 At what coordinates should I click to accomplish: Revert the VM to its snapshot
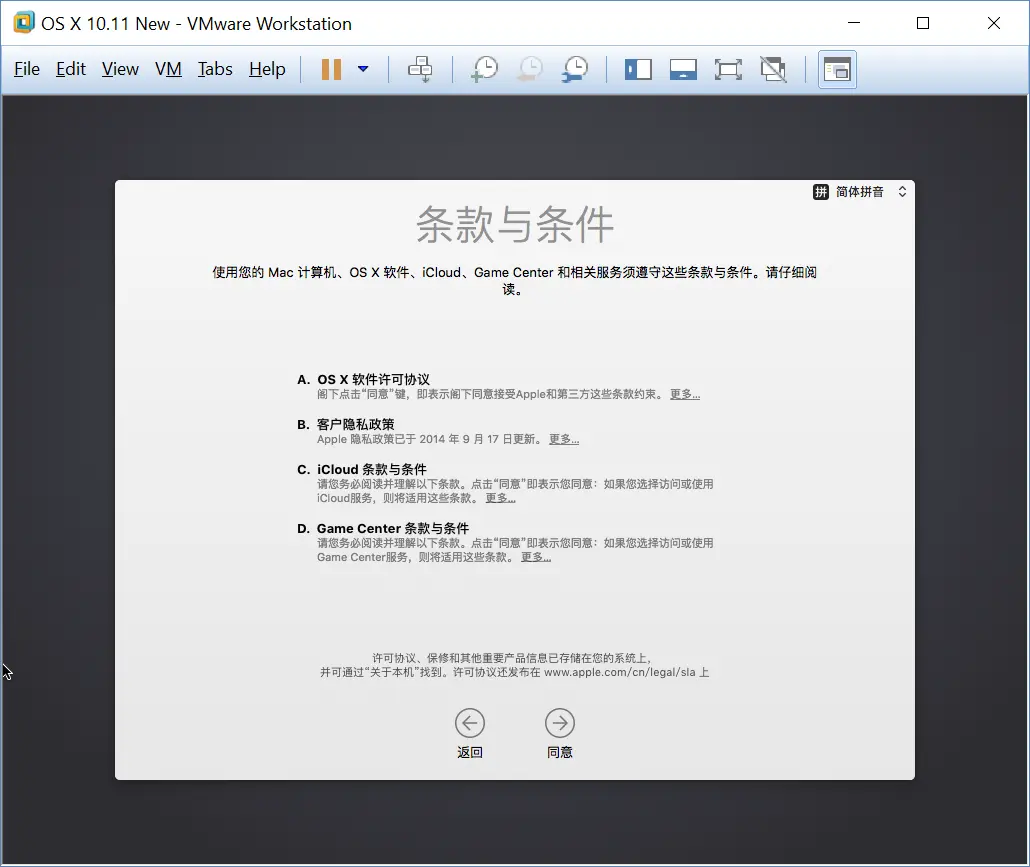click(529, 69)
